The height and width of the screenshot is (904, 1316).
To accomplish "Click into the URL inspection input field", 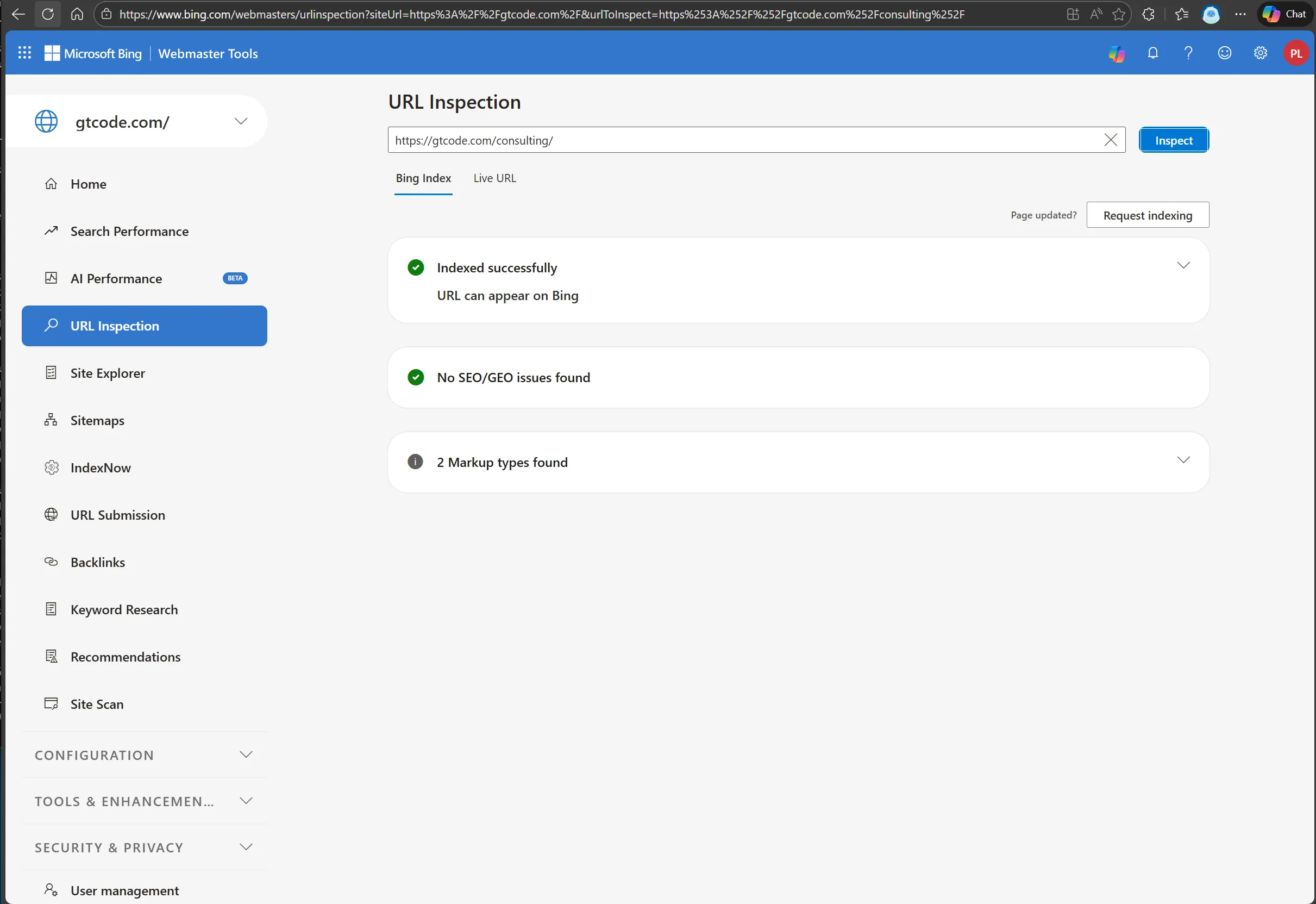I will click(x=736, y=140).
